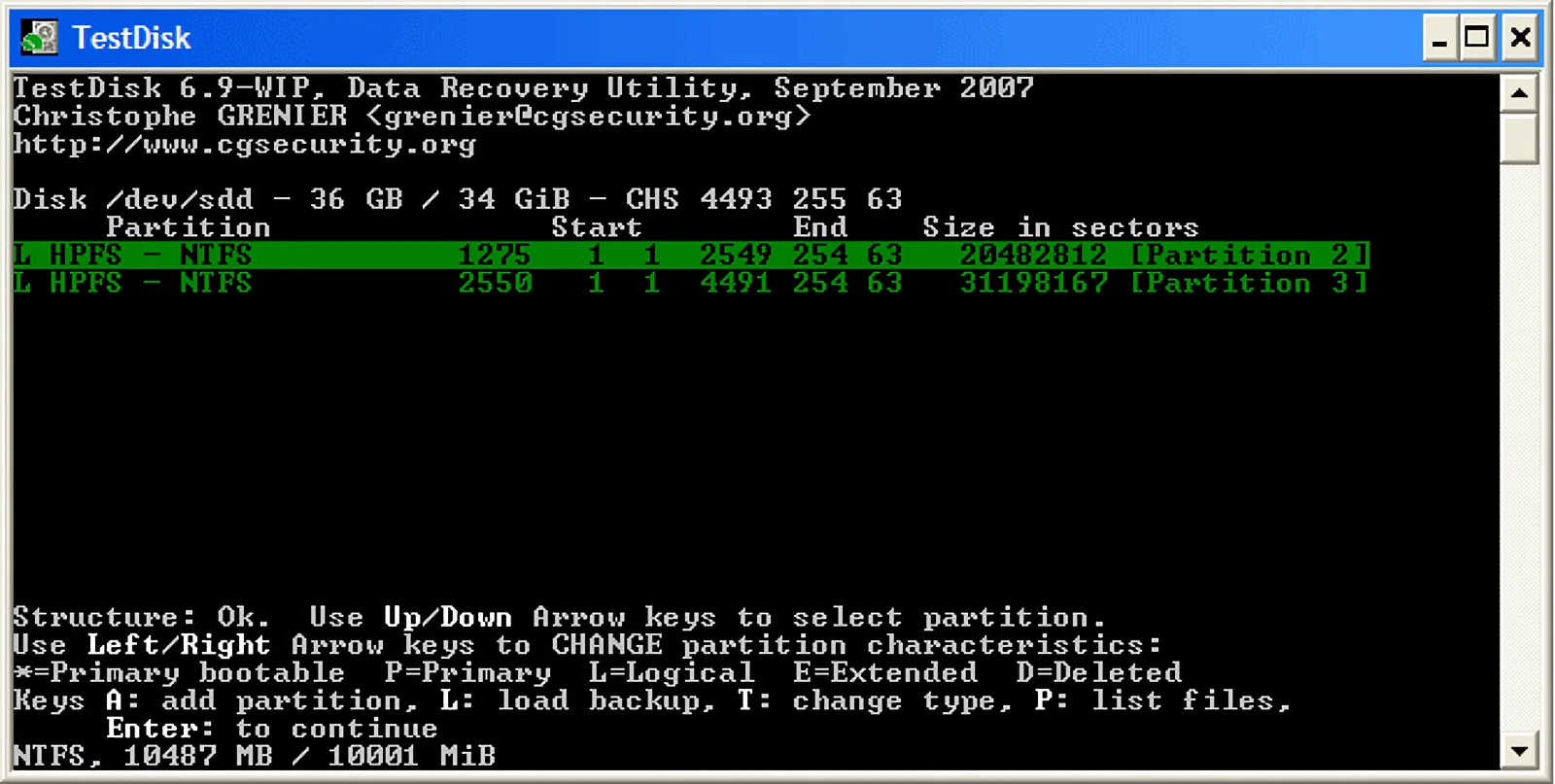
Task: Click the 'L=Logical' legend text
Action: tap(672, 672)
